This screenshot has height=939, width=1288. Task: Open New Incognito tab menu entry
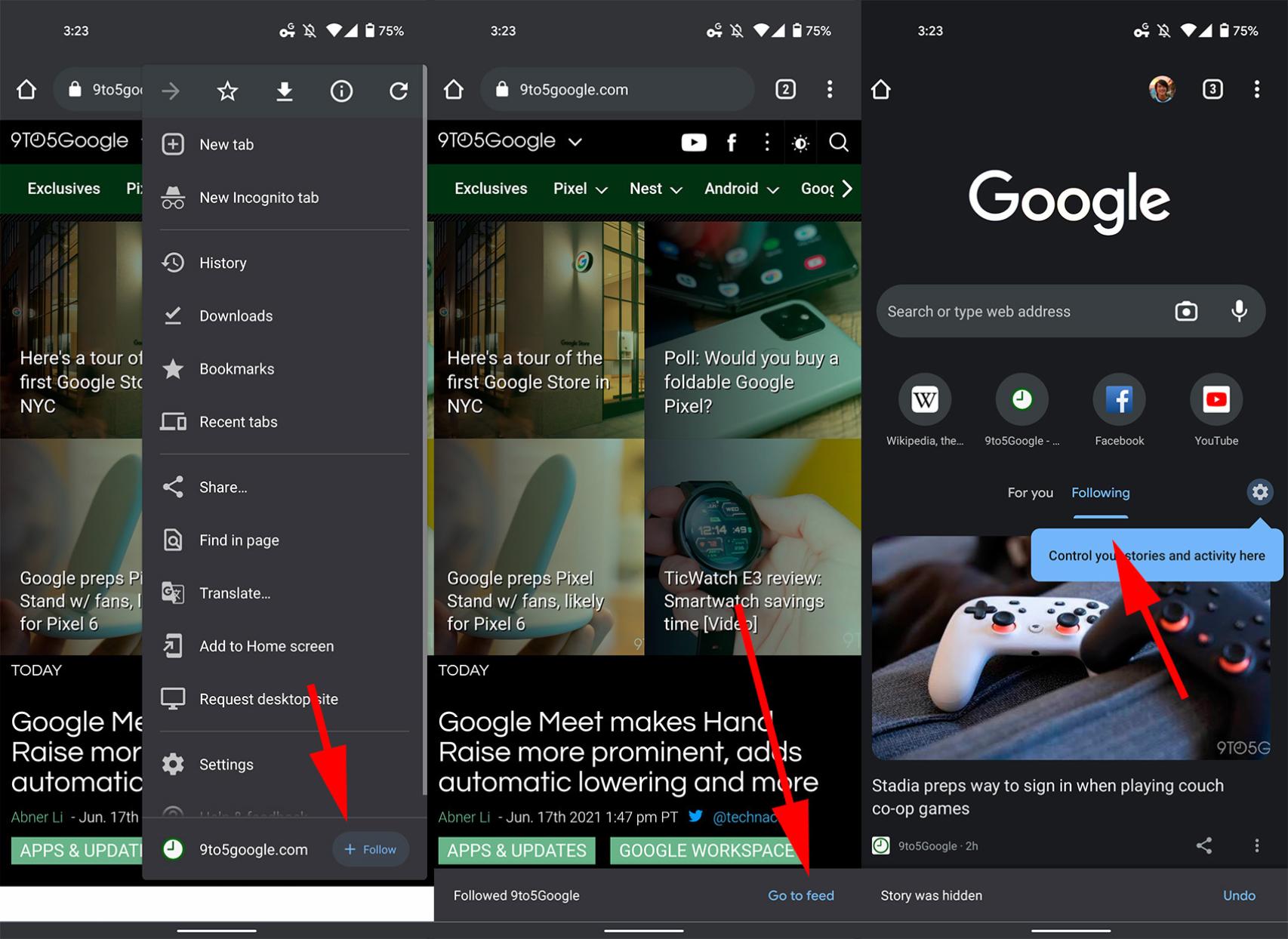click(285, 198)
